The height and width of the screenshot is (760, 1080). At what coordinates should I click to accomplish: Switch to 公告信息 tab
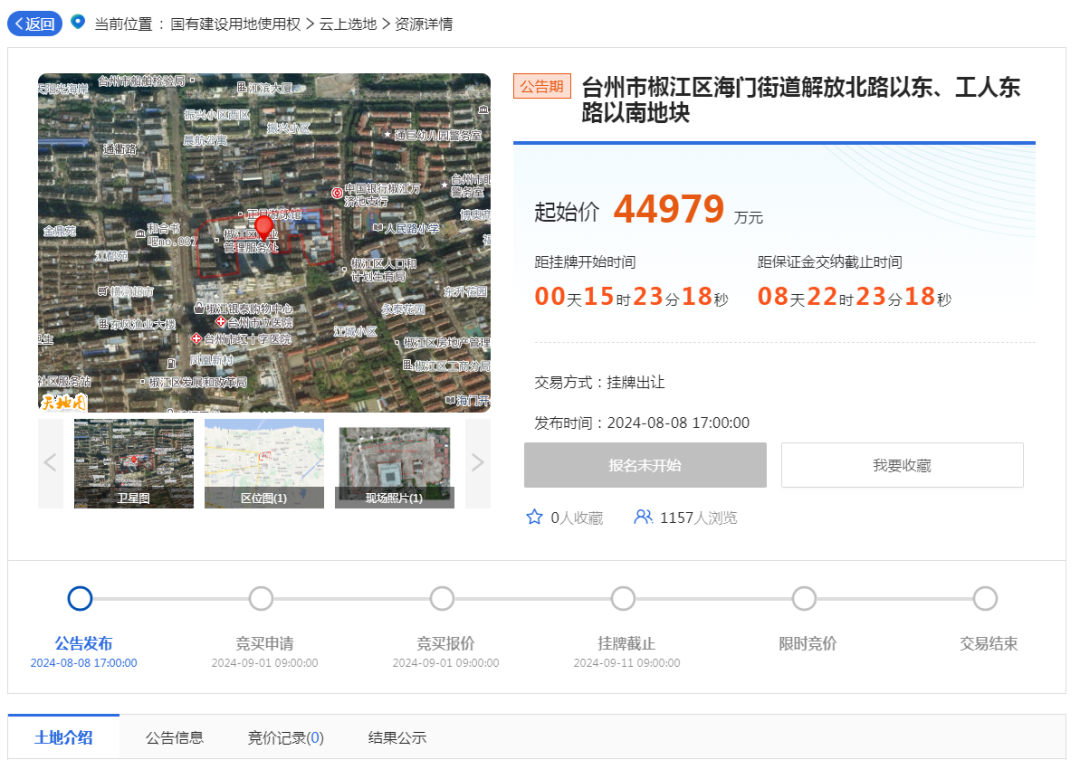174,738
